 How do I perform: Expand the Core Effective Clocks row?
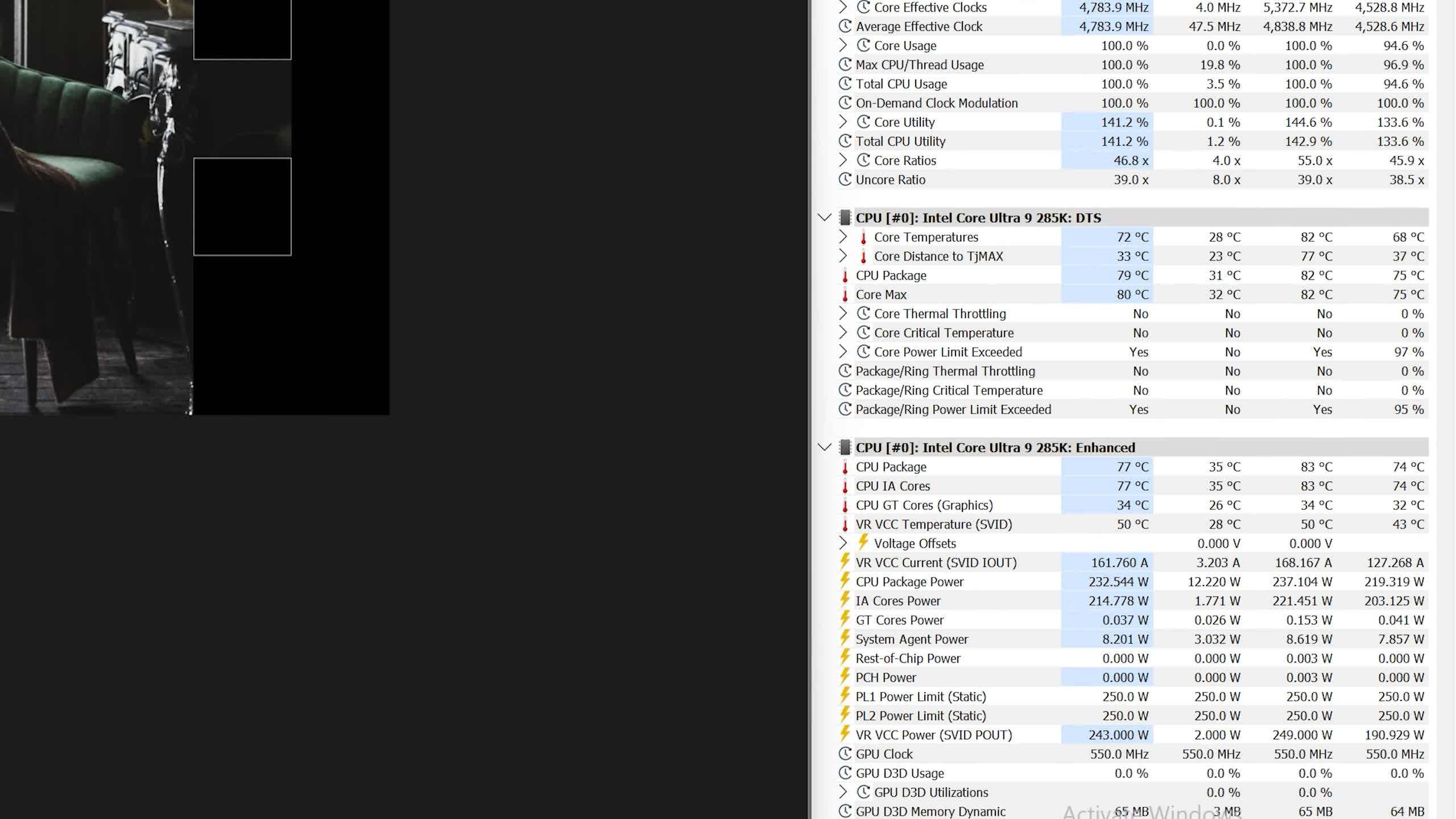pos(843,7)
